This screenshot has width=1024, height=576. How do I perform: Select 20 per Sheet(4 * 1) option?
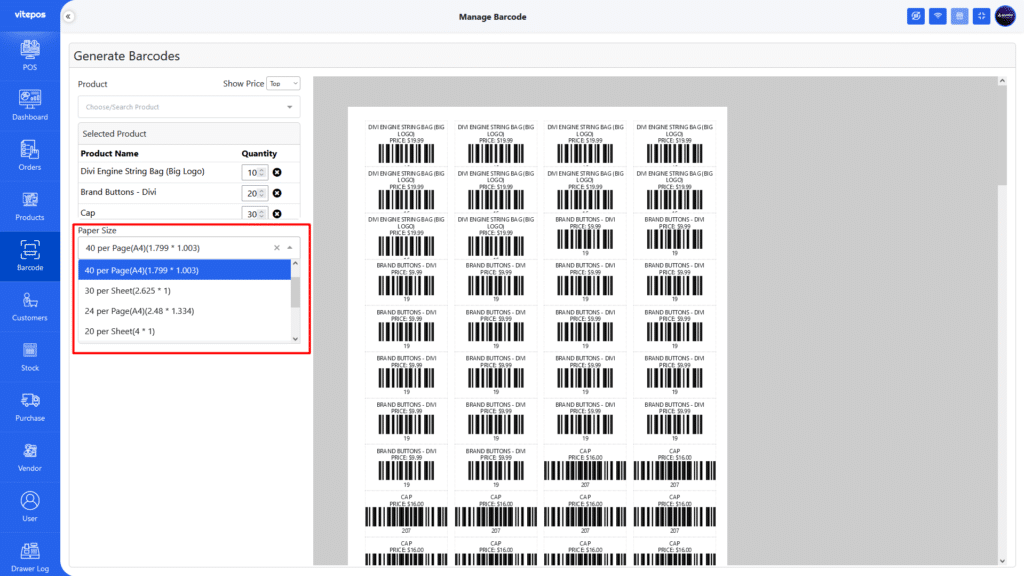click(185, 331)
